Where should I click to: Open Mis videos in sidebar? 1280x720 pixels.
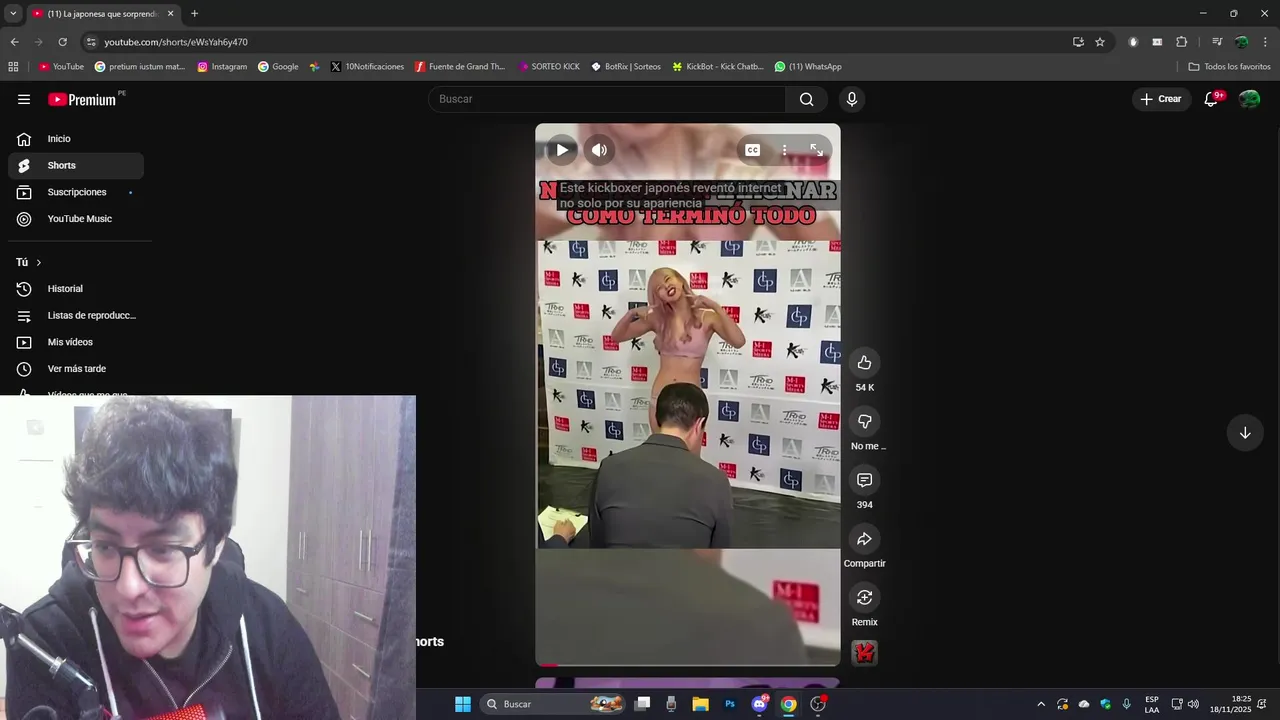pos(76,342)
